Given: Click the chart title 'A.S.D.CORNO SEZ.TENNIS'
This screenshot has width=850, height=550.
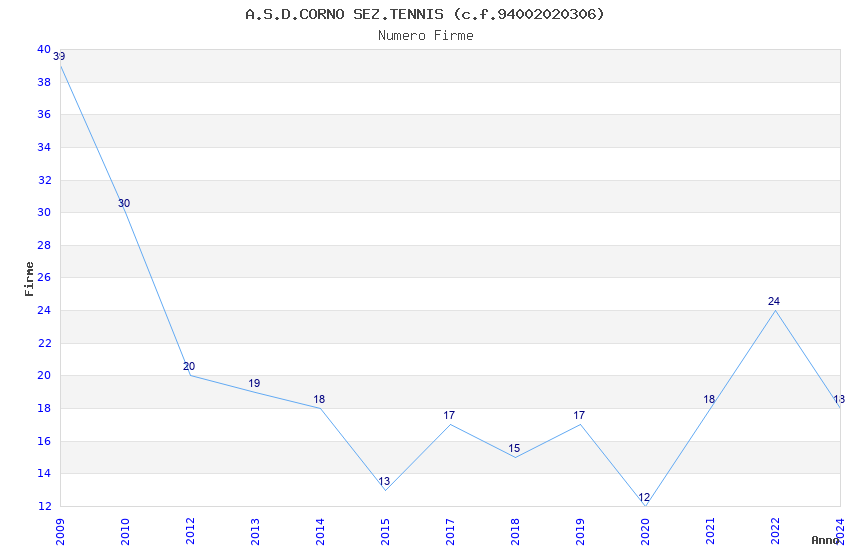Looking at the screenshot, I should coord(344,14).
